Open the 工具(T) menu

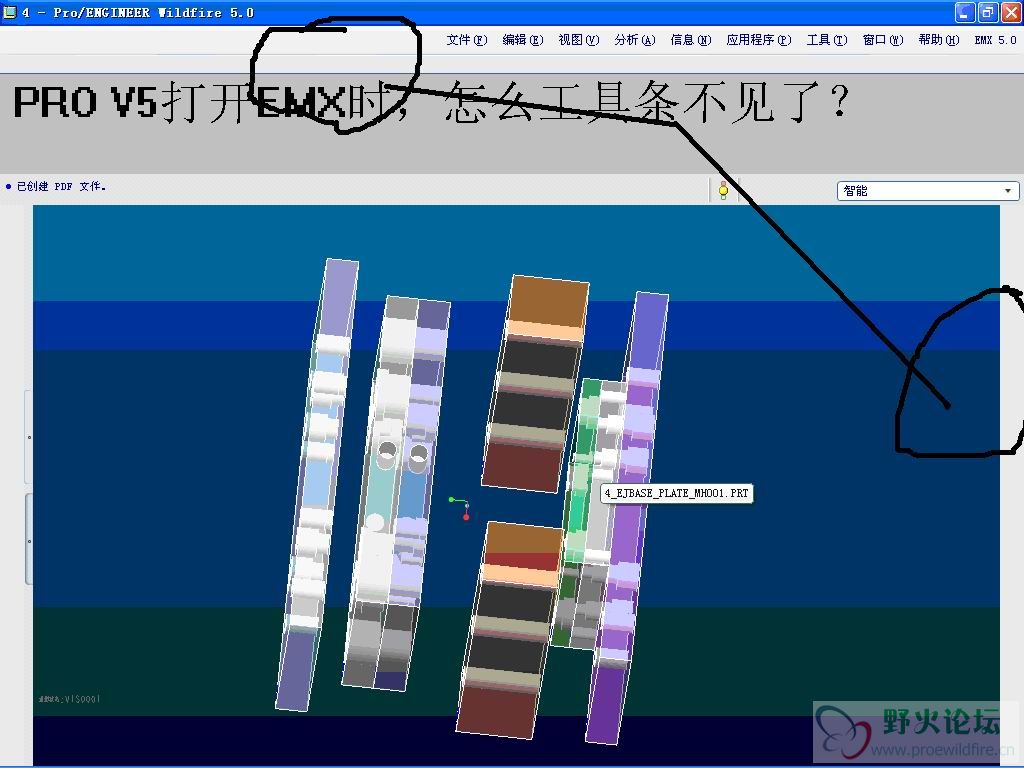pos(827,40)
